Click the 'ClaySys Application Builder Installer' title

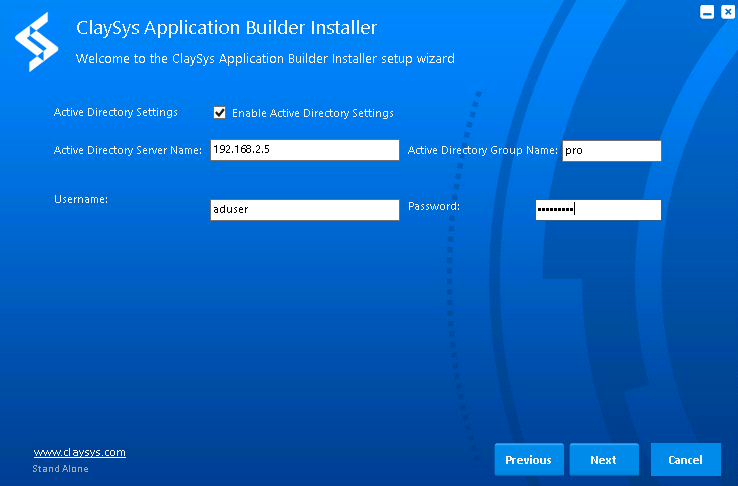pyautogui.click(x=226, y=28)
